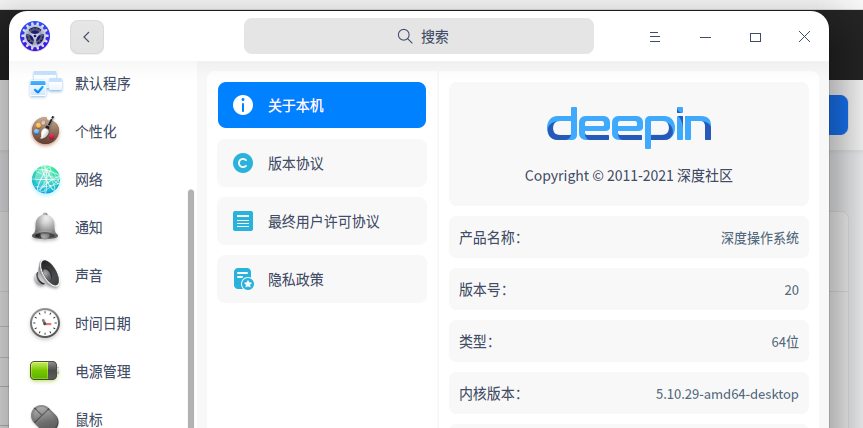Click the sidebar vertical scrollbar
Viewport: 863px width, 428px height.
pos(191,308)
